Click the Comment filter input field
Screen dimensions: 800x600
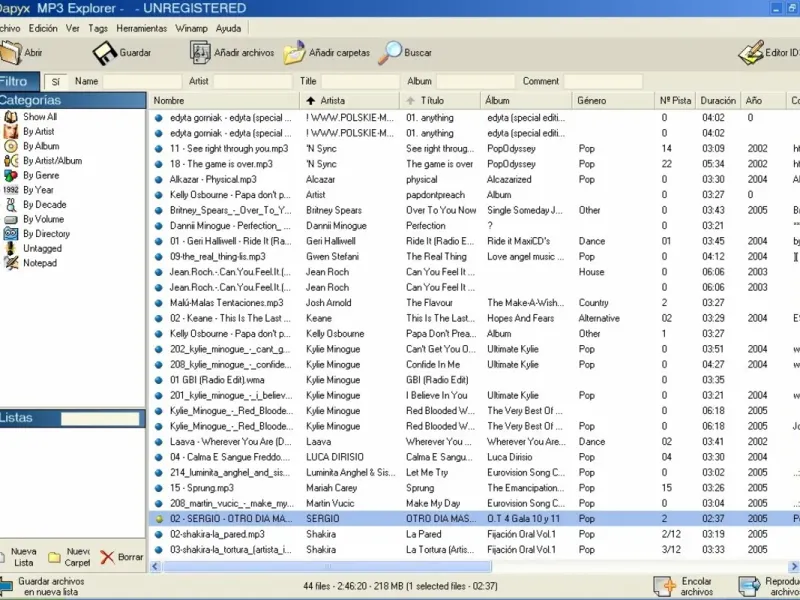tap(603, 82)
